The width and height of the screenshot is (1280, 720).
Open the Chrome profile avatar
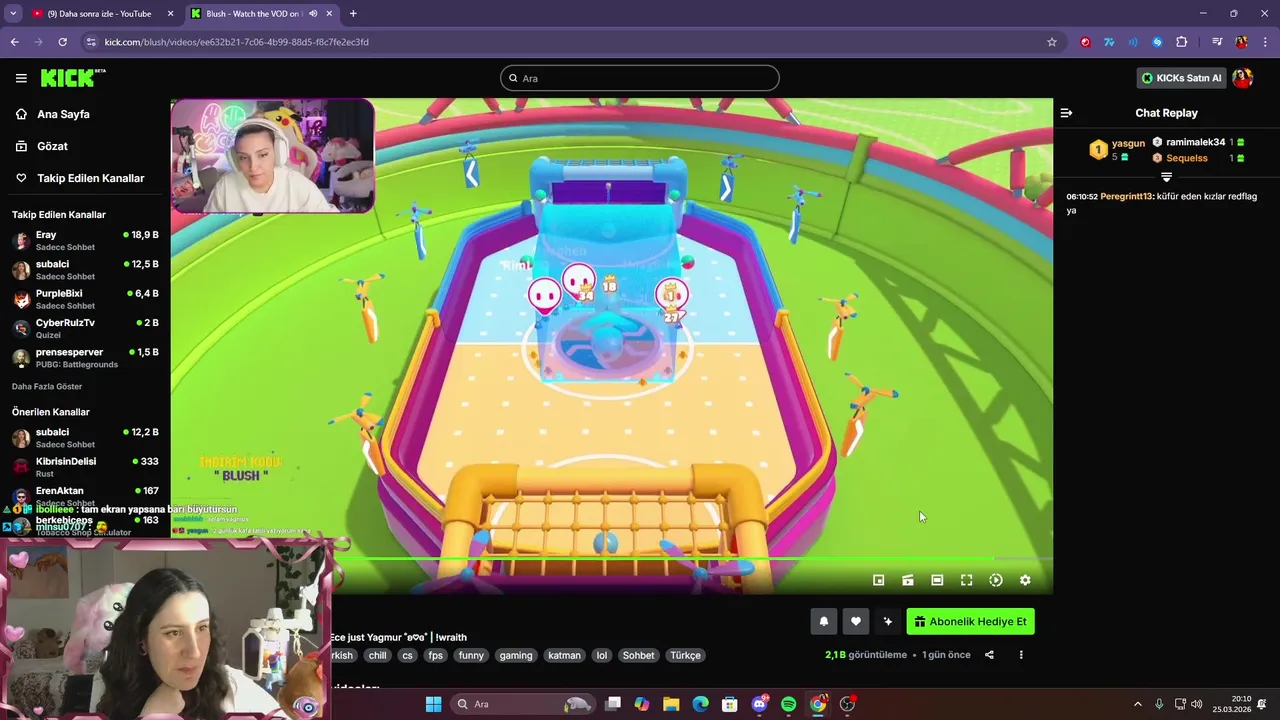point(1241,42)
